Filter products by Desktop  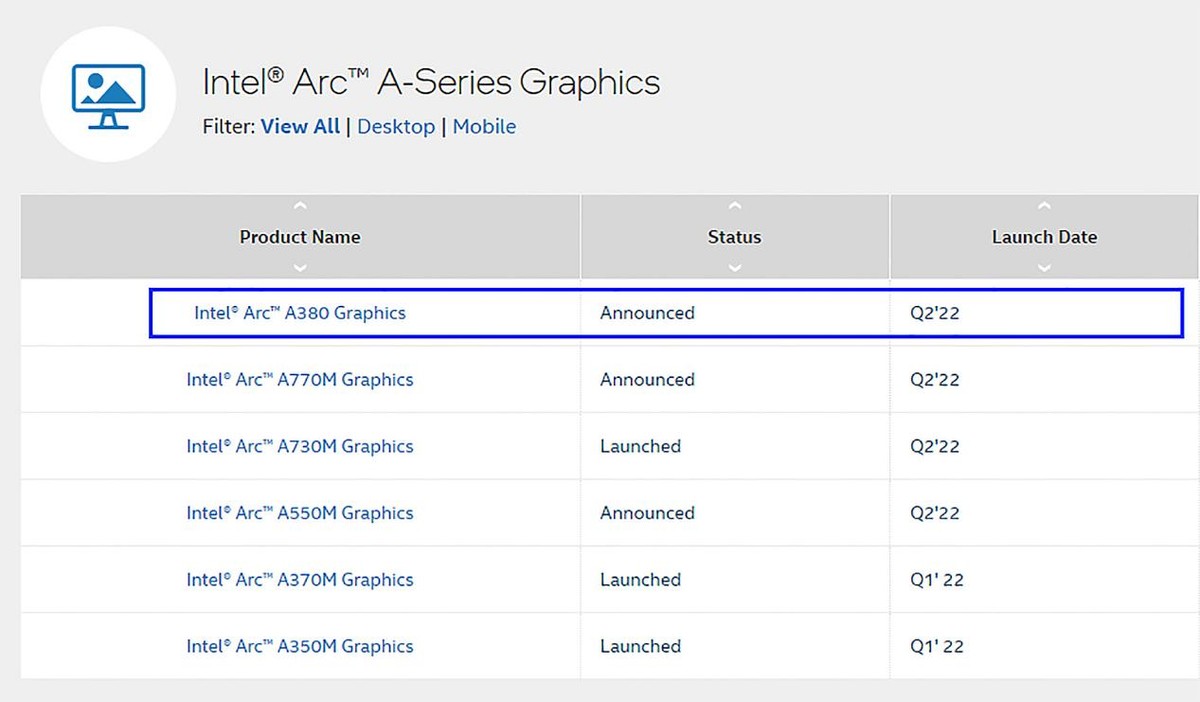point(396,127)
